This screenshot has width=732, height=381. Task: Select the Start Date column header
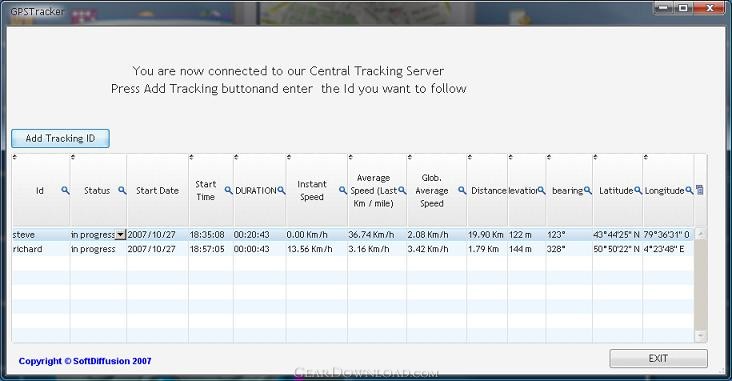click(x=157, y=190)
